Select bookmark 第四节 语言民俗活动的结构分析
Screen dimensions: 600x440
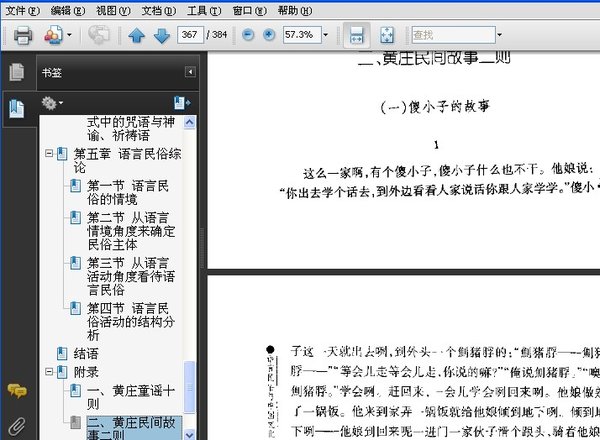point(131,321)
